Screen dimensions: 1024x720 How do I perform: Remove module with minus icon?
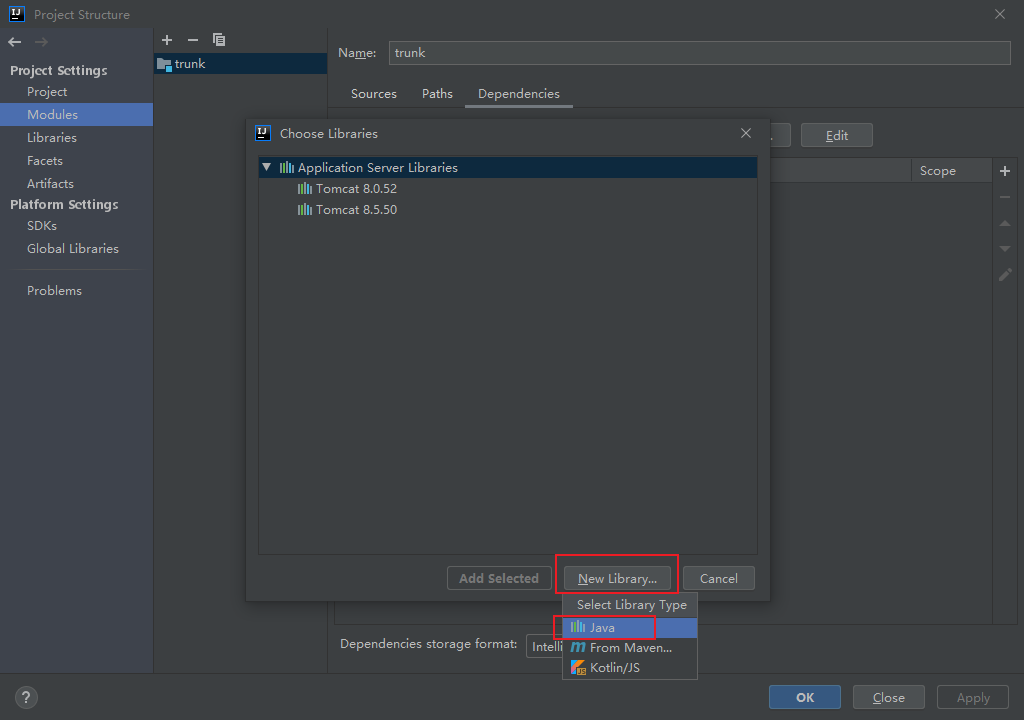[x=193, y=40]
